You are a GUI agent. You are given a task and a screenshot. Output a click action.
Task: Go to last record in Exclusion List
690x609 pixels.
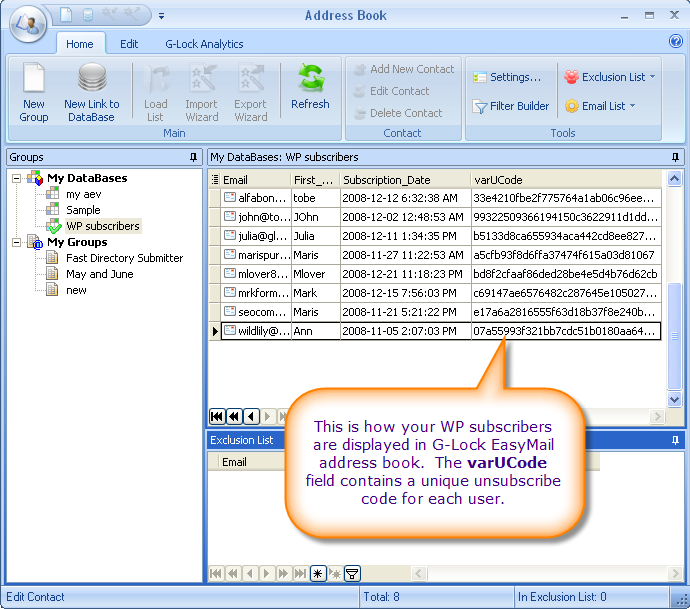tap(300, 573)
